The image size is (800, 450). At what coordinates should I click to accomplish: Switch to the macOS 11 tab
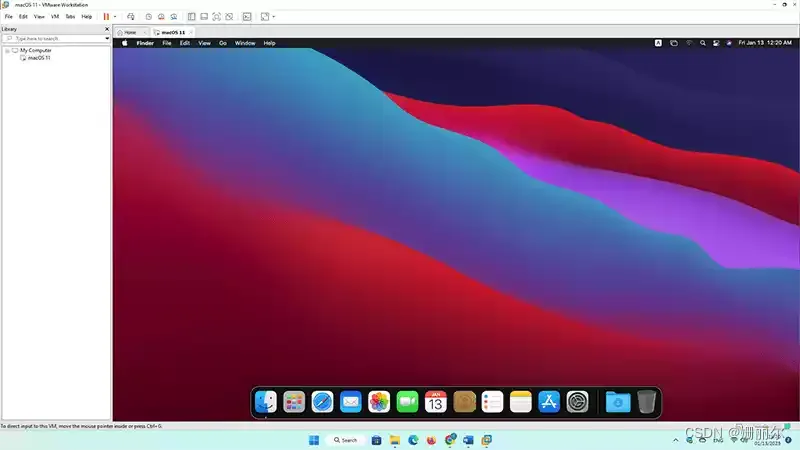tap(170, 32)
